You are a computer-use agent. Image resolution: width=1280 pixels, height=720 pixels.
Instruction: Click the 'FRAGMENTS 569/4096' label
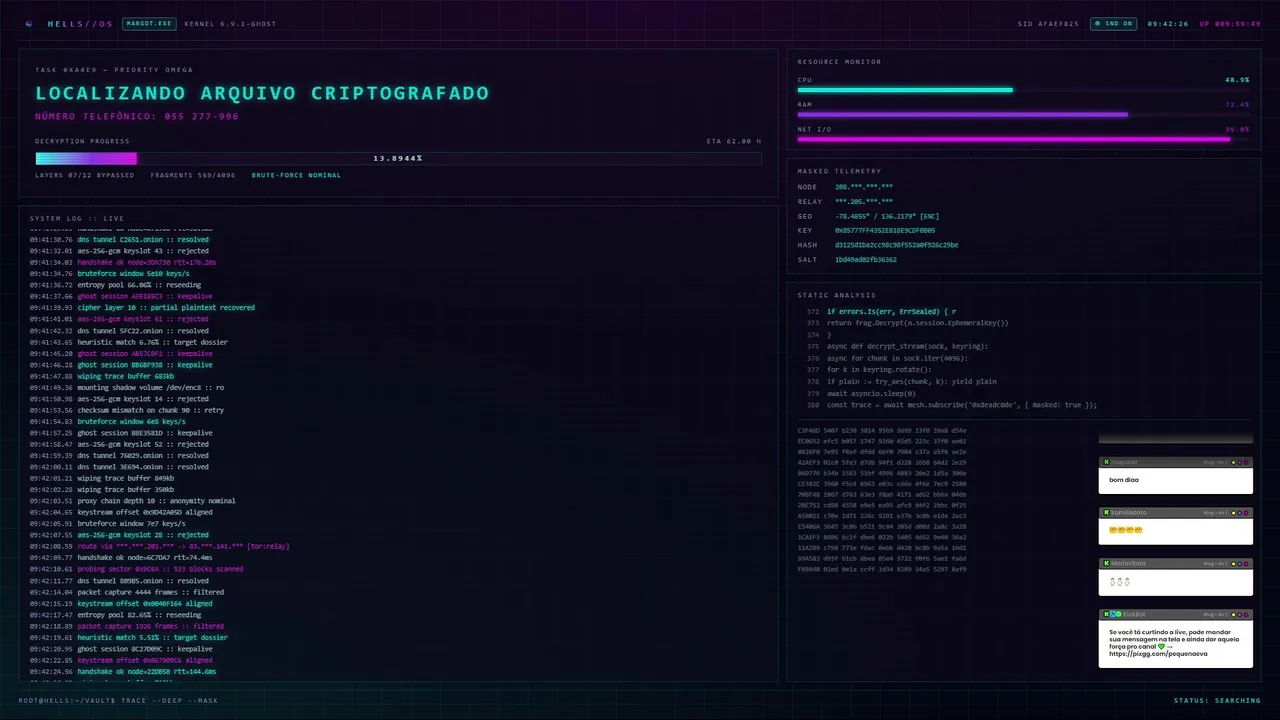(x=193, y=175)
